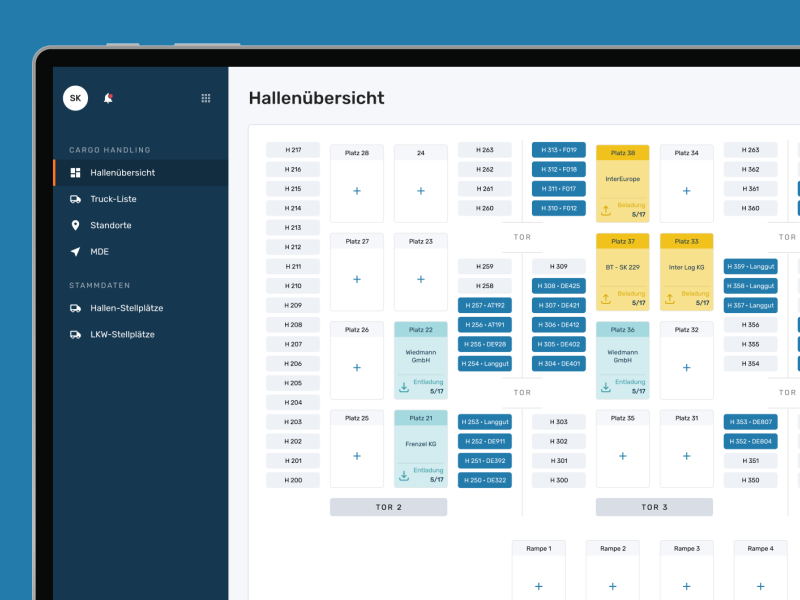Click the empty slot H 217
Image resolution: width=800 pixels, height=600 pixels.
pyautogui.click(x=293, y=150)
